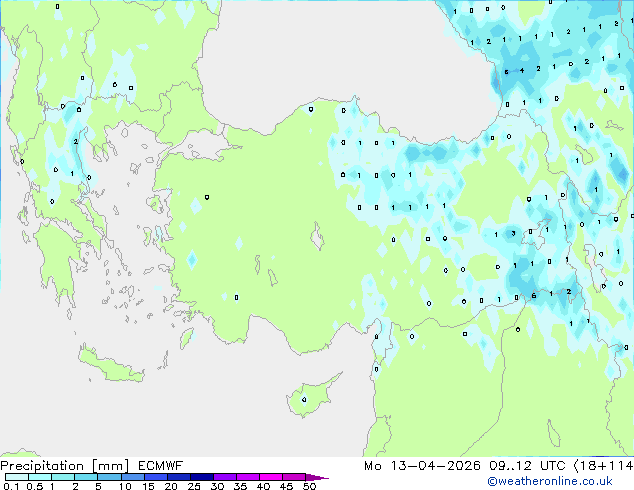The image size is (634, 490).
Task: Click the 0.1–0.5 mm palest legend swatch
Action: (17, 477)
